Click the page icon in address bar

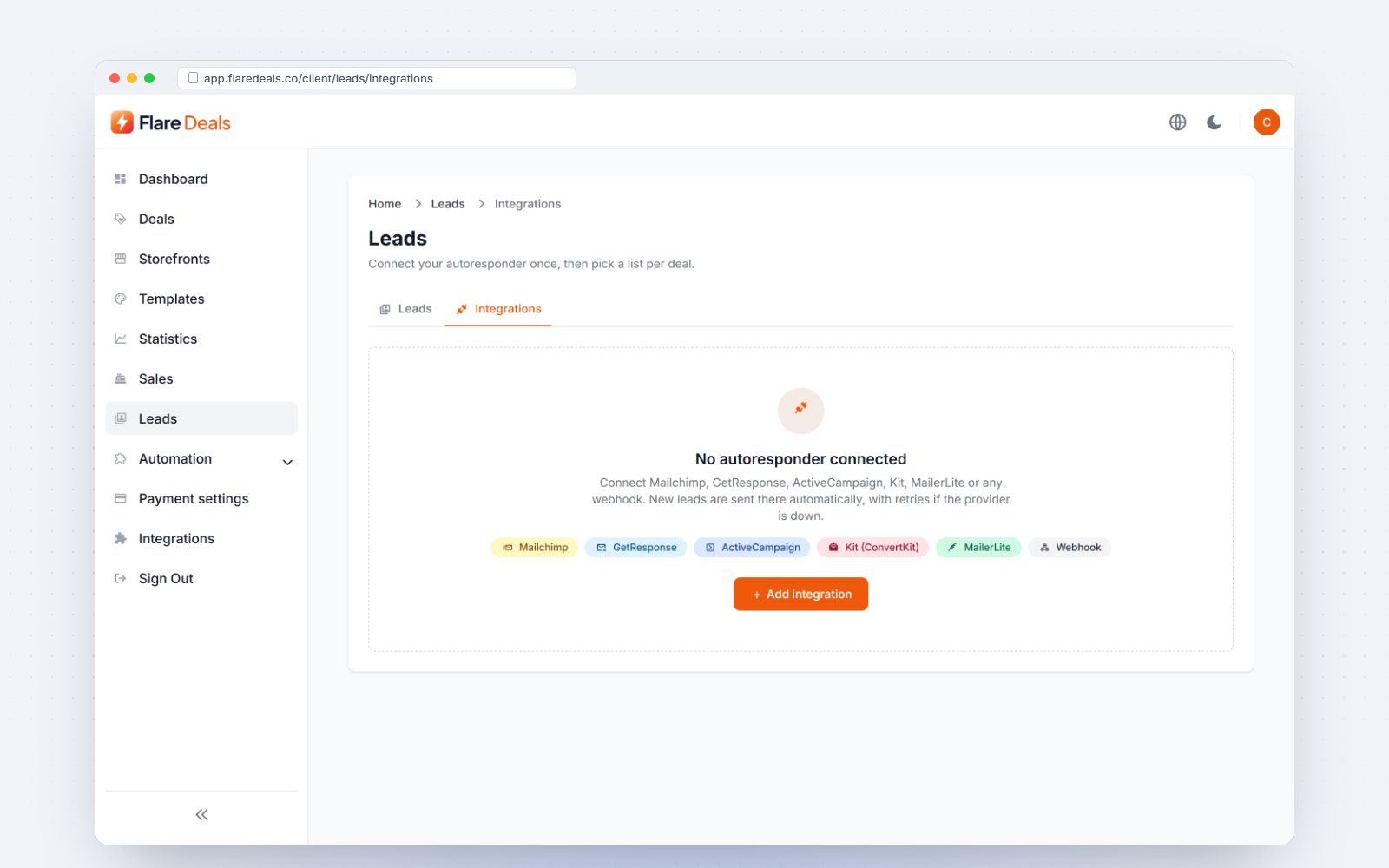(193, 78)
